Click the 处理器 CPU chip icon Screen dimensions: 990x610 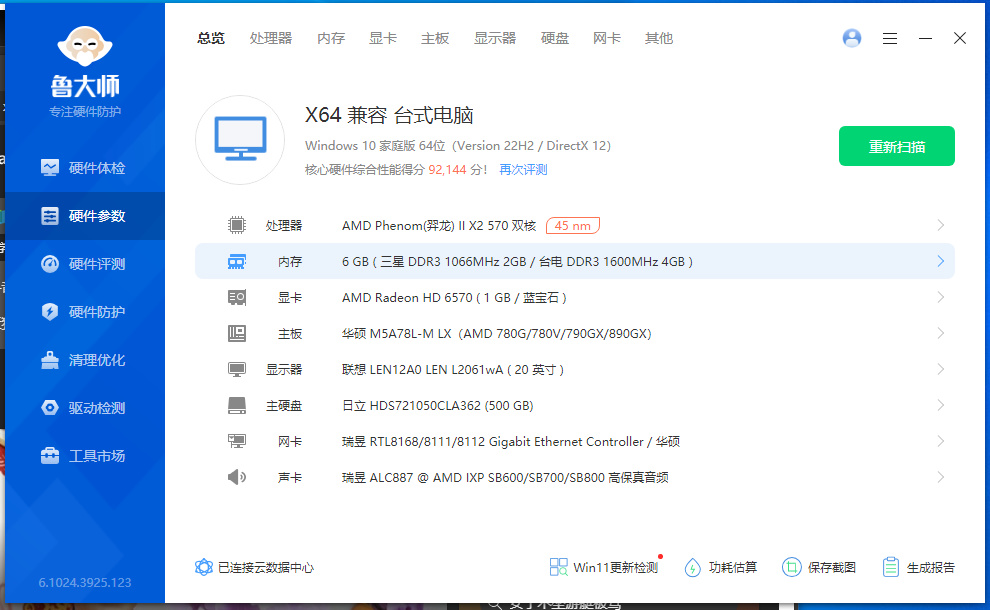click(237, 225)
